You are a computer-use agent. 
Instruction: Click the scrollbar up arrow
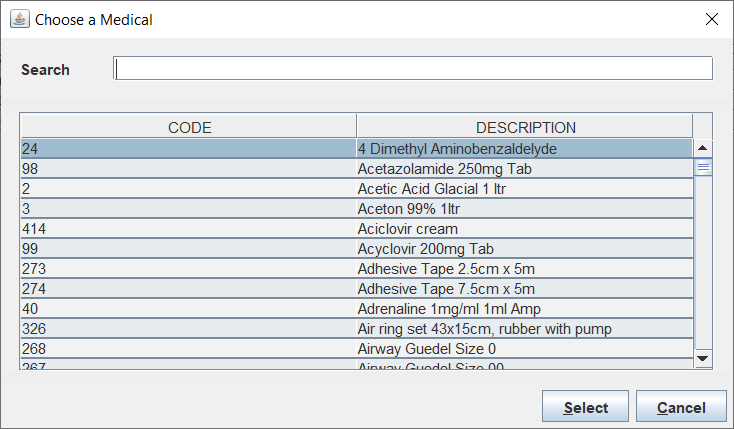(x=703, y=148)
